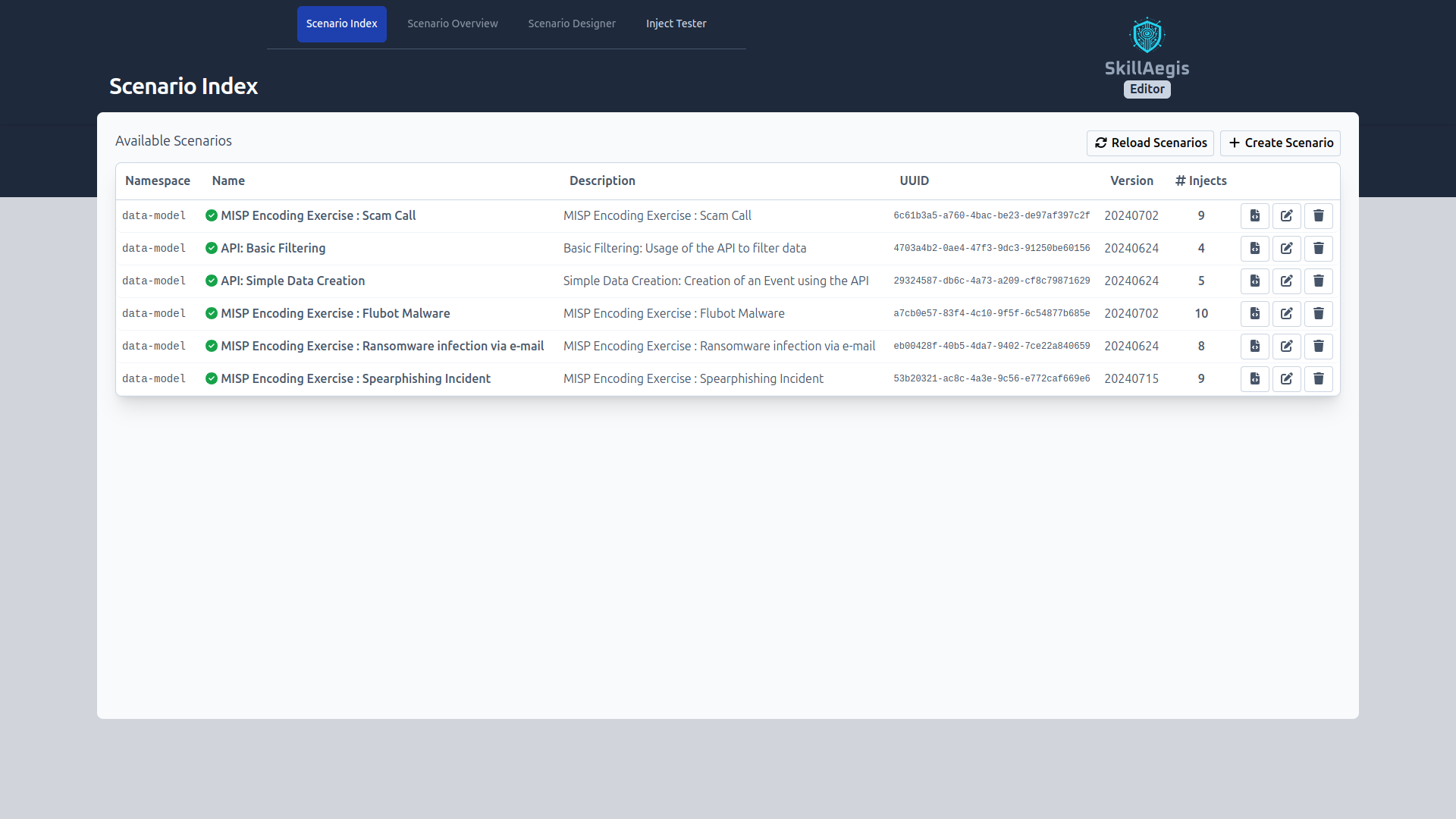Click the edit icon for Ransomware infection scenario
This screenshot has height=819, width=1456.
click(1287, 346)
